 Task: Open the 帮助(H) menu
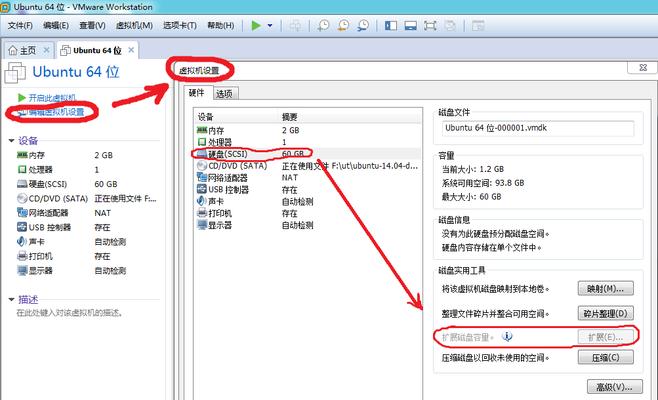221,26
